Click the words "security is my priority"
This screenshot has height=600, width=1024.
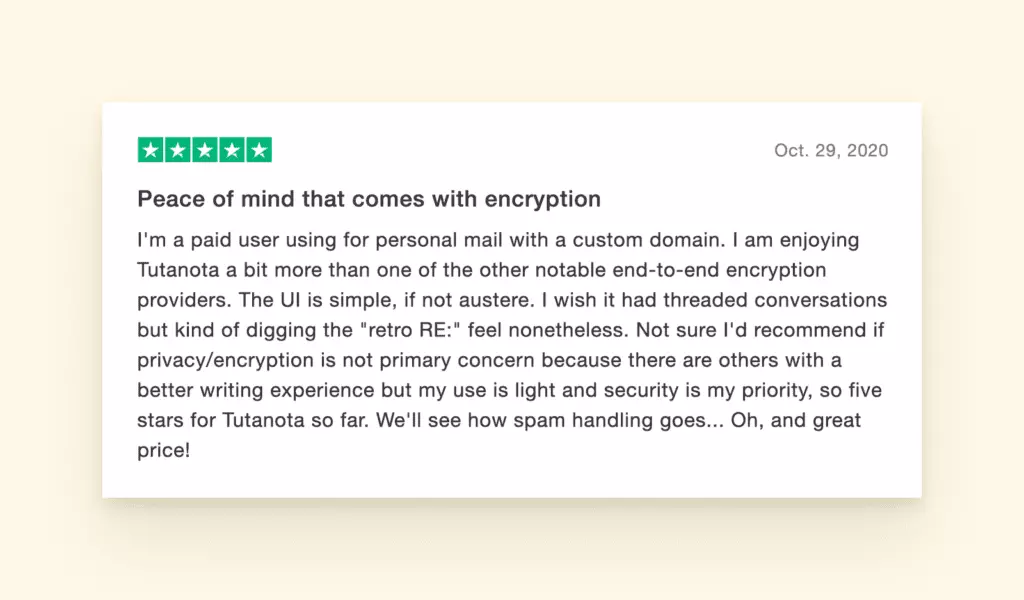click(683, 391)
